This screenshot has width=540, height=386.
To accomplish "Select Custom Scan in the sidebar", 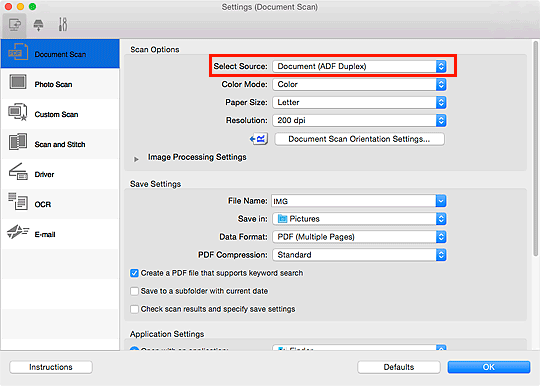I will point(60,114).
